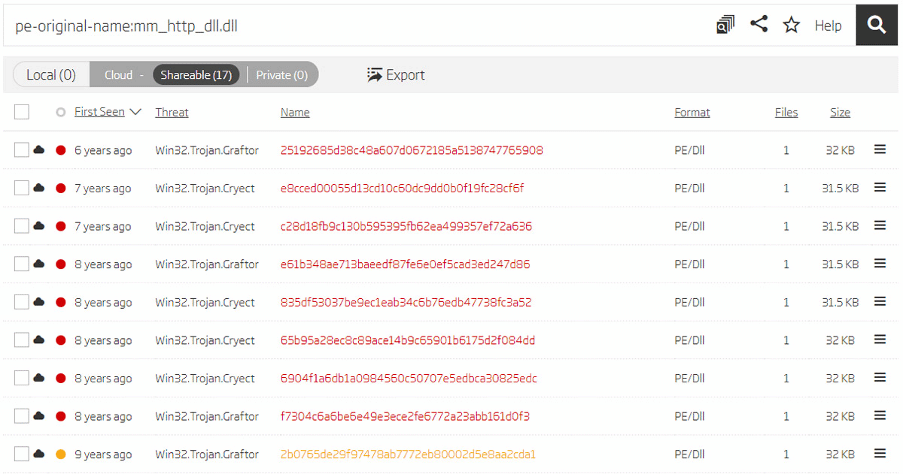Switch to the Private (0) tab
The height and width of the screenshot is (474, 904).
click(281, 75)
